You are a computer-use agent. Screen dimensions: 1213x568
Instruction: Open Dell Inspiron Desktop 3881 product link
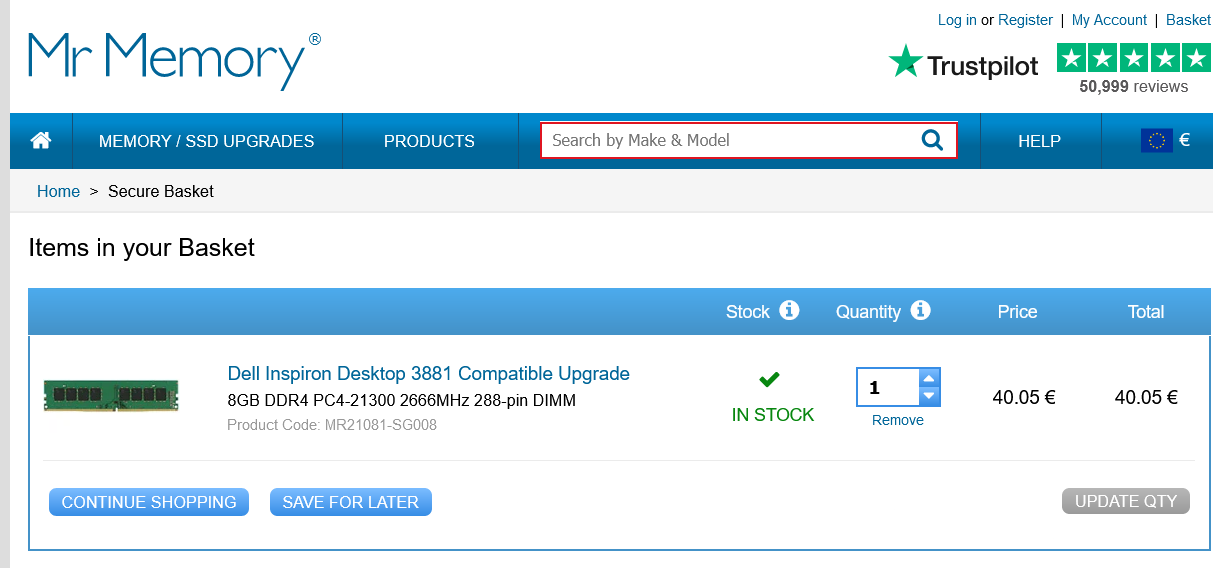429,374
